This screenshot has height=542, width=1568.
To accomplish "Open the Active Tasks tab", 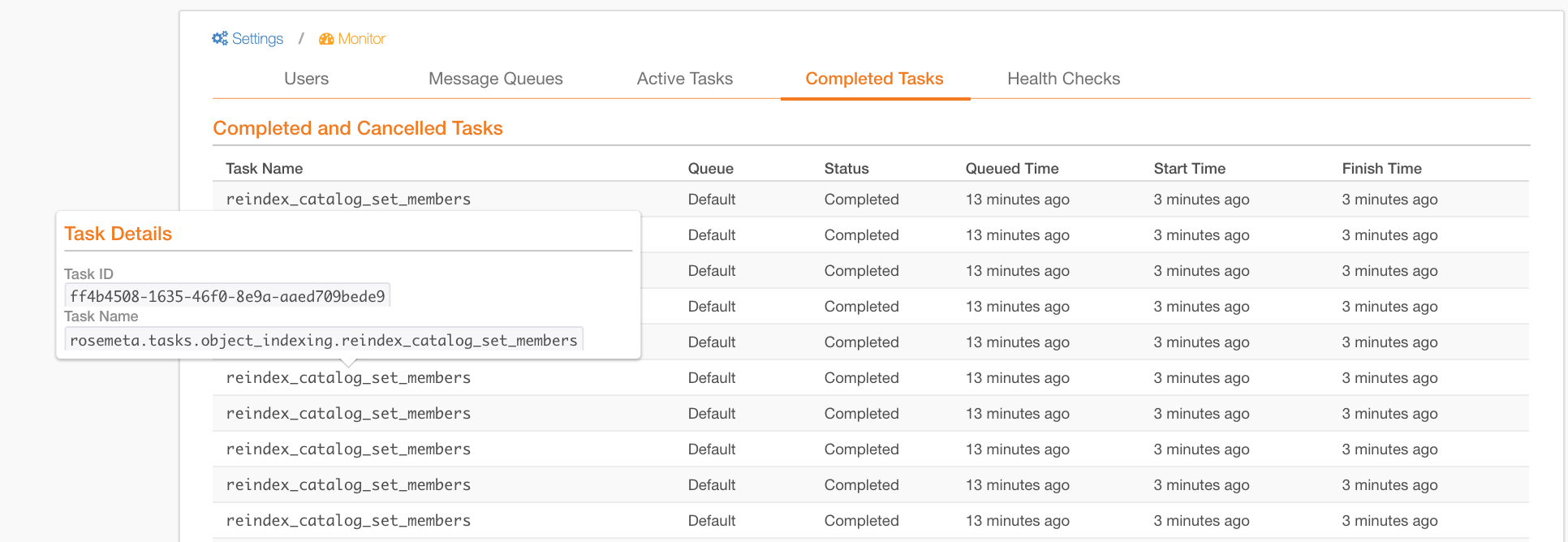I will point(685,79).
